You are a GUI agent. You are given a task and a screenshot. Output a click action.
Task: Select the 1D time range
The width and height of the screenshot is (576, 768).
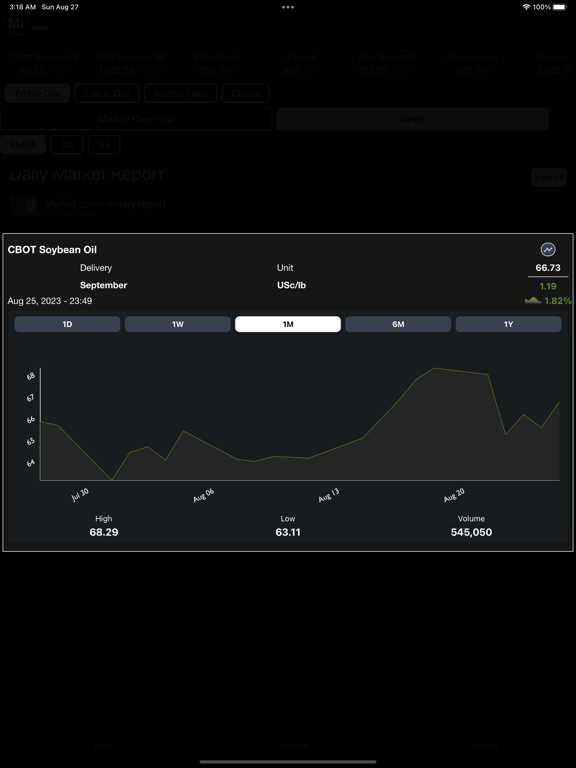pyautogui.click(x=67, y=324)
